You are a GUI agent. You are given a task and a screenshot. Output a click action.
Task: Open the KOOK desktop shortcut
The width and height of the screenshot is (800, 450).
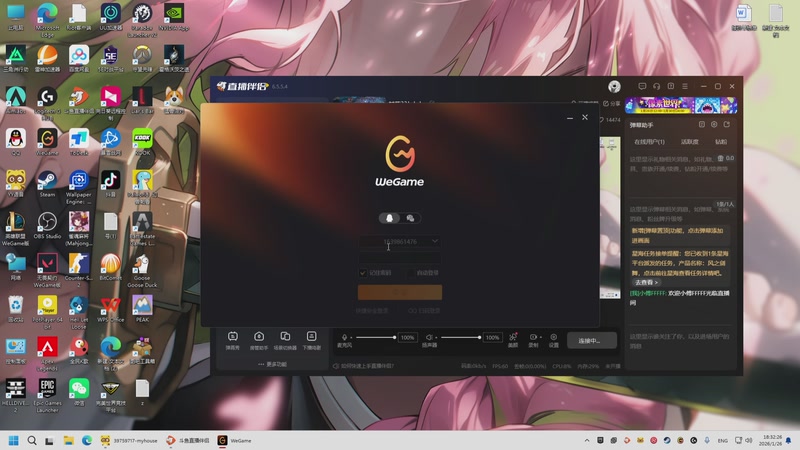pos(142,142)
